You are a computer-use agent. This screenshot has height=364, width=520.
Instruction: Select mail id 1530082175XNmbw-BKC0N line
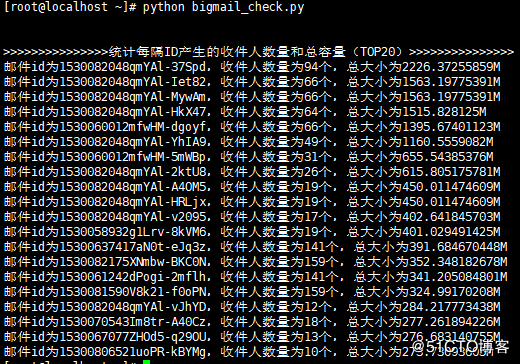[255, 262]
